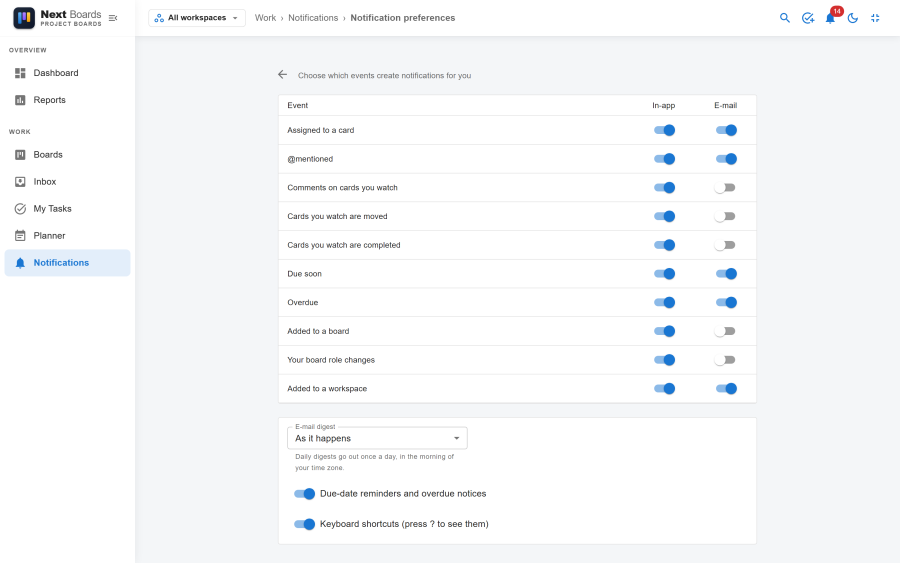
Task: Disable in-app for Added to a board
Action: pyautogui.click(x=664, y=331)
